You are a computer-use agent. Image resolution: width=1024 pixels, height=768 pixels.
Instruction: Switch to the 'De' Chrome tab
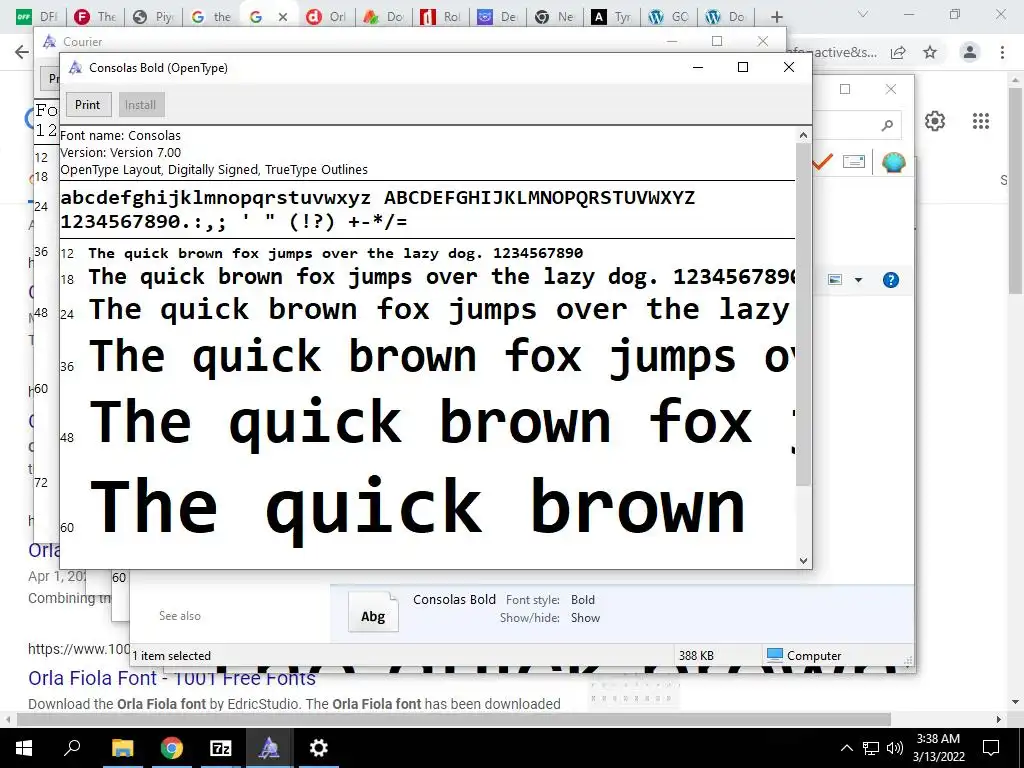point(496,17)
